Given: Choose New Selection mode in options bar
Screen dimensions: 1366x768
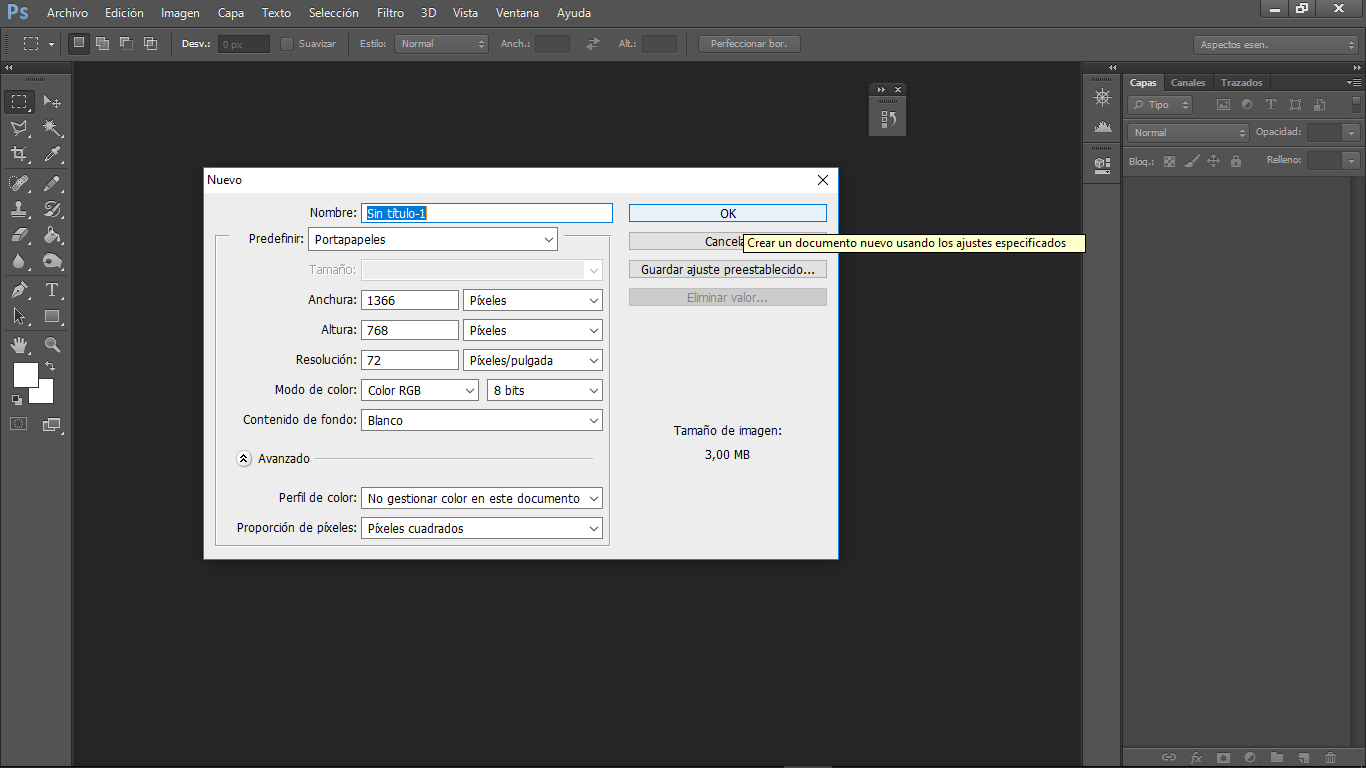Looking at the screenshot, I should tap(79, 43).
